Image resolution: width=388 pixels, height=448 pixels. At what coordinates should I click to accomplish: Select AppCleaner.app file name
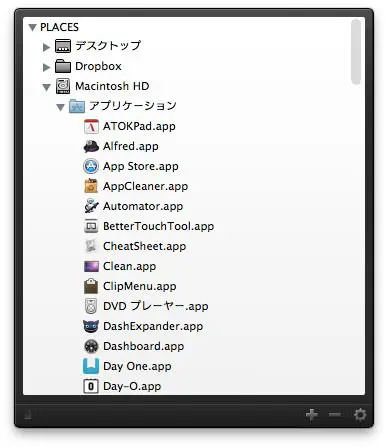145,187
